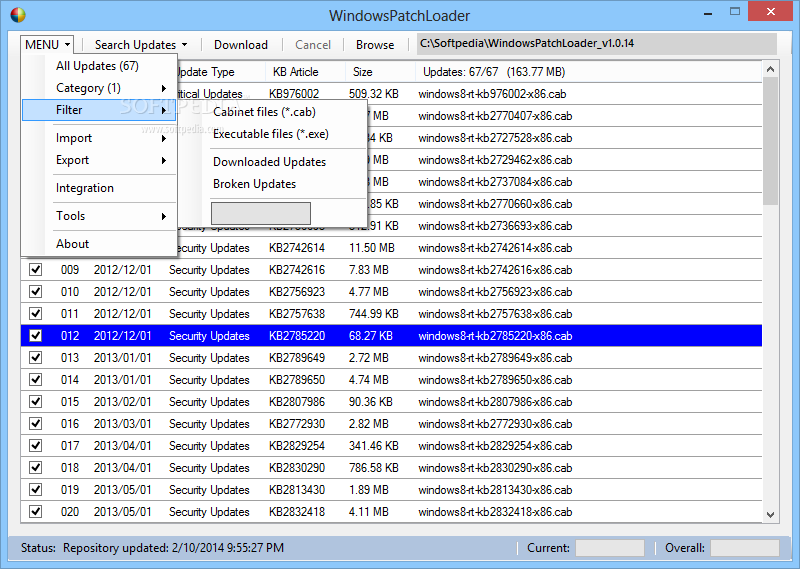This screenshot has height=569, width=800.
Task: Click file name windows8-rt-kb2785220-x86.cab
Action: 495,336
